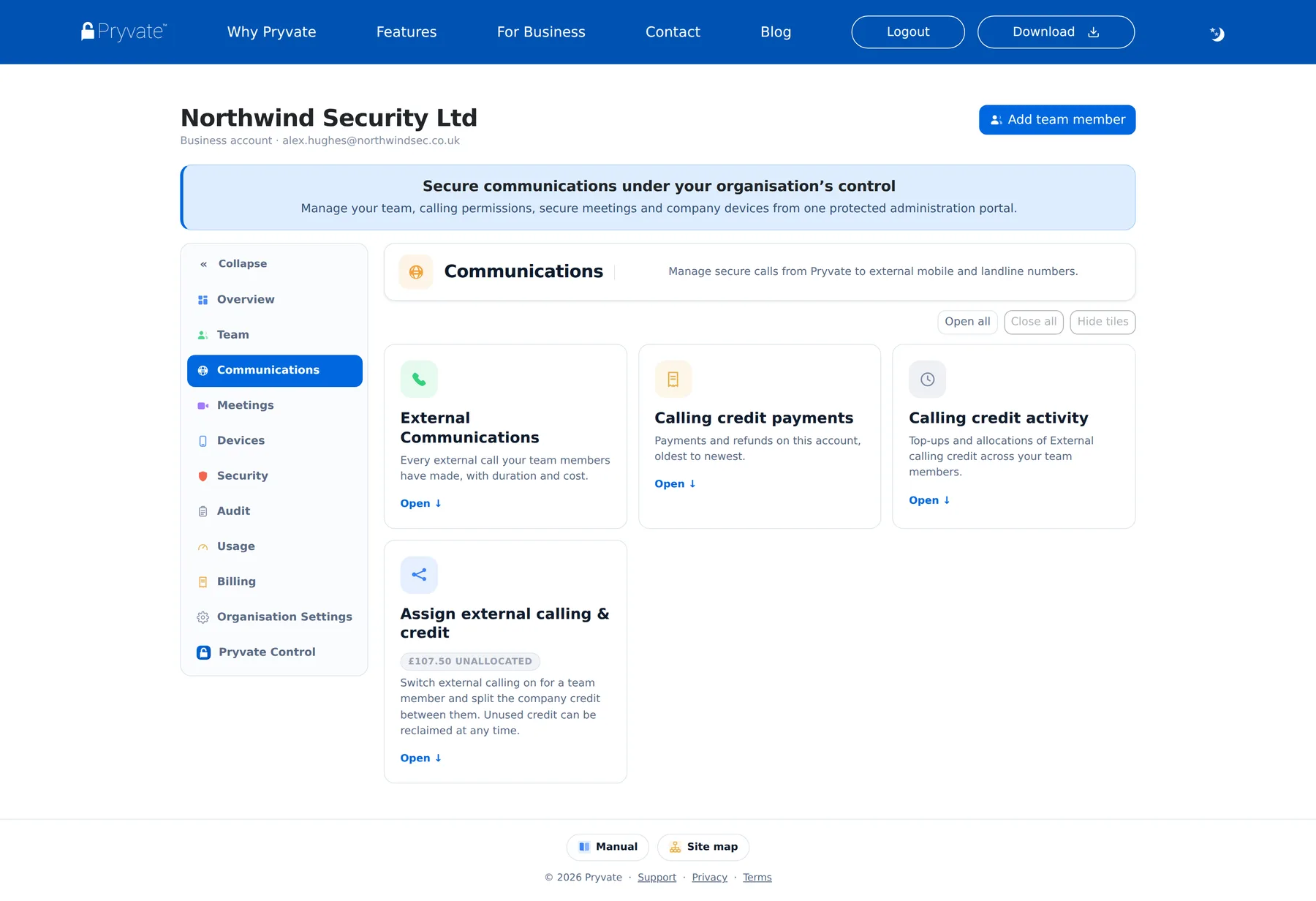
Task: Open the Billing section
Action: 275,582
